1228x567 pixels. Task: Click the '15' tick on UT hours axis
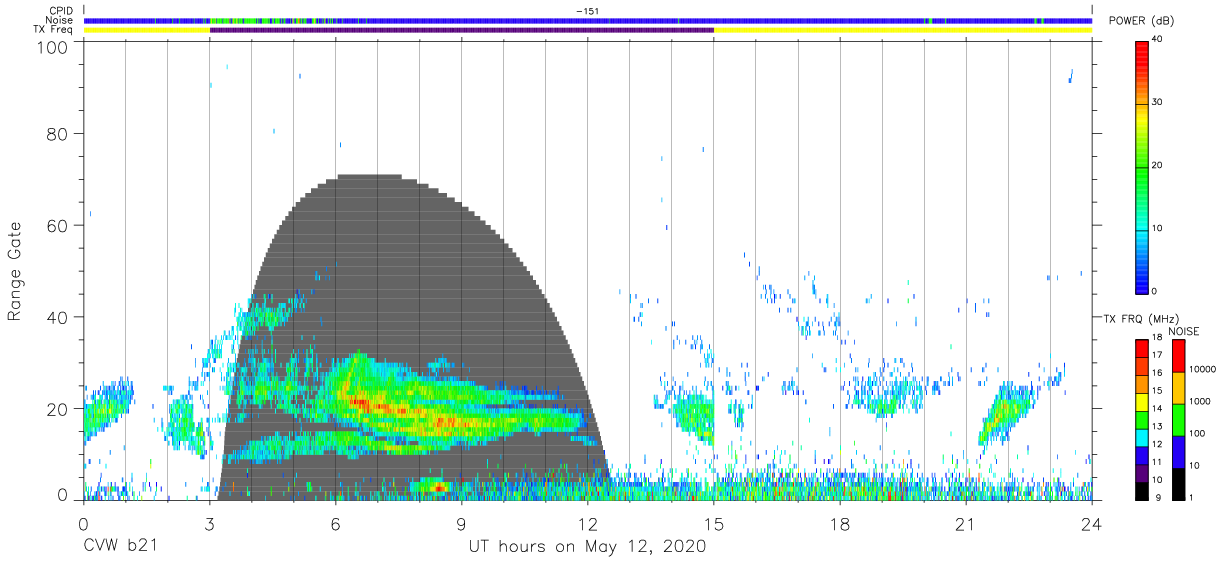[714, 524]
